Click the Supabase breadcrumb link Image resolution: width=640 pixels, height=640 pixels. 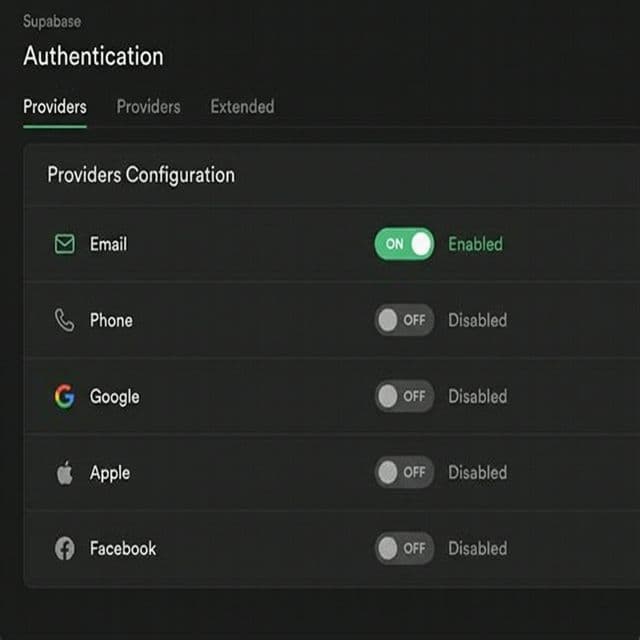[52, 21]
